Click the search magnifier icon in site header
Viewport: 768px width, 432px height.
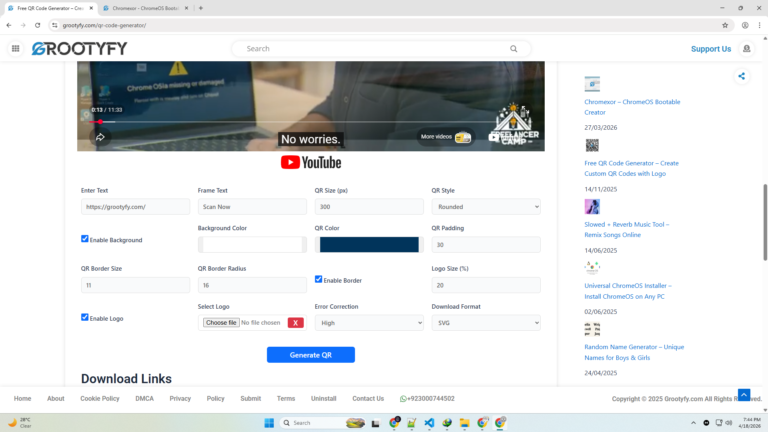(x=513, y=48)
